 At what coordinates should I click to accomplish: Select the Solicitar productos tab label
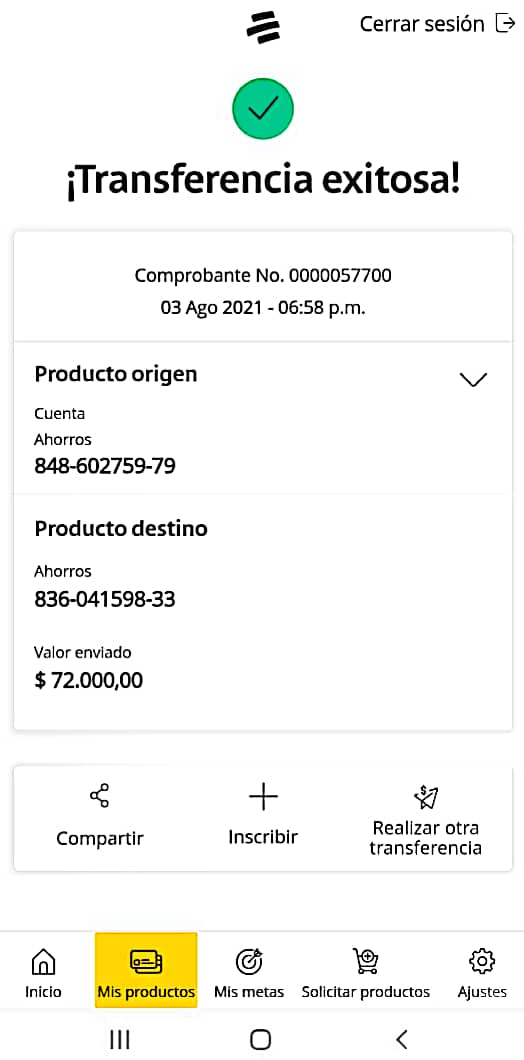pyautogui.click(x=366, y=992)
